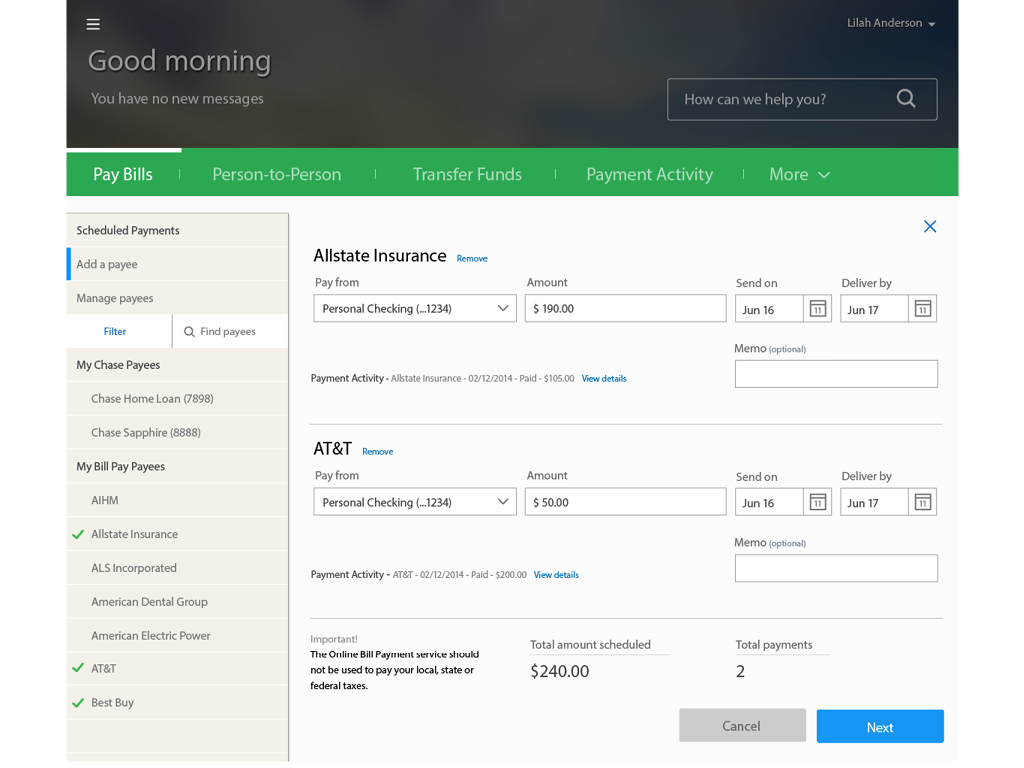
Task: Open Allstate Send on calendar icon
Action: (818, 309)
